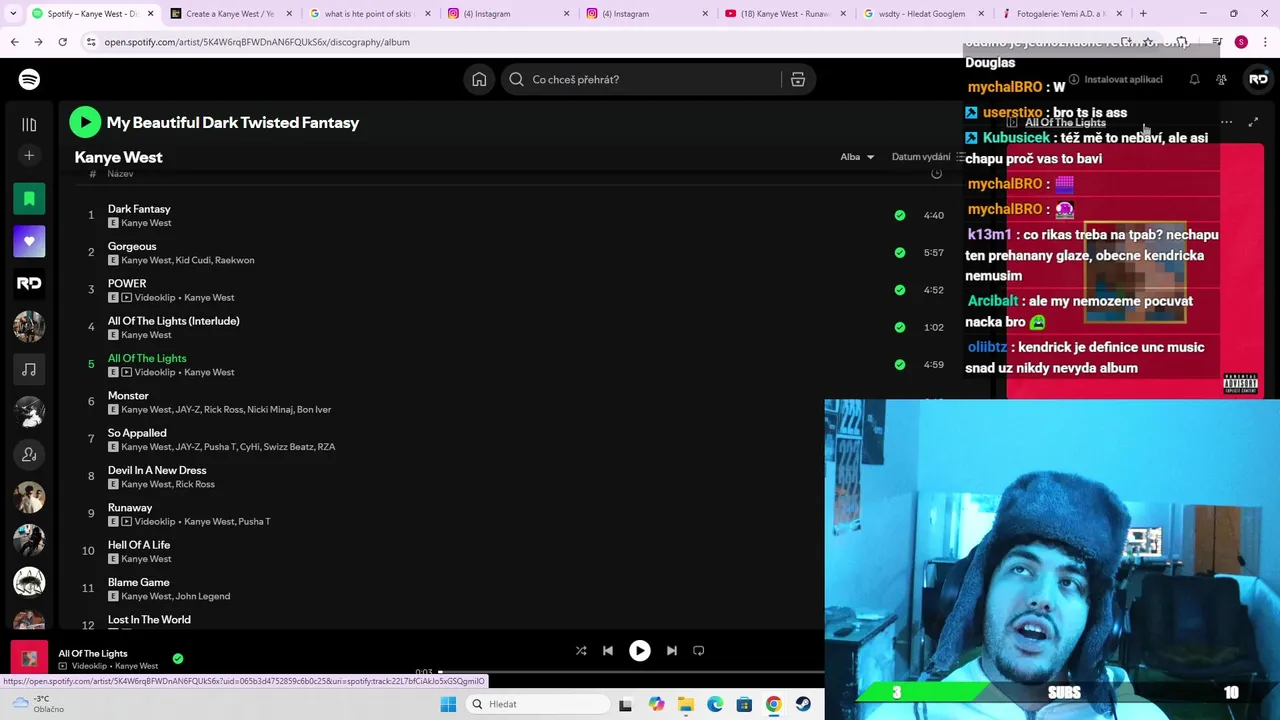Click the Chrome address bar URL
The image size is (1280, 720).
pyautogui.click(x=257, y=42)
